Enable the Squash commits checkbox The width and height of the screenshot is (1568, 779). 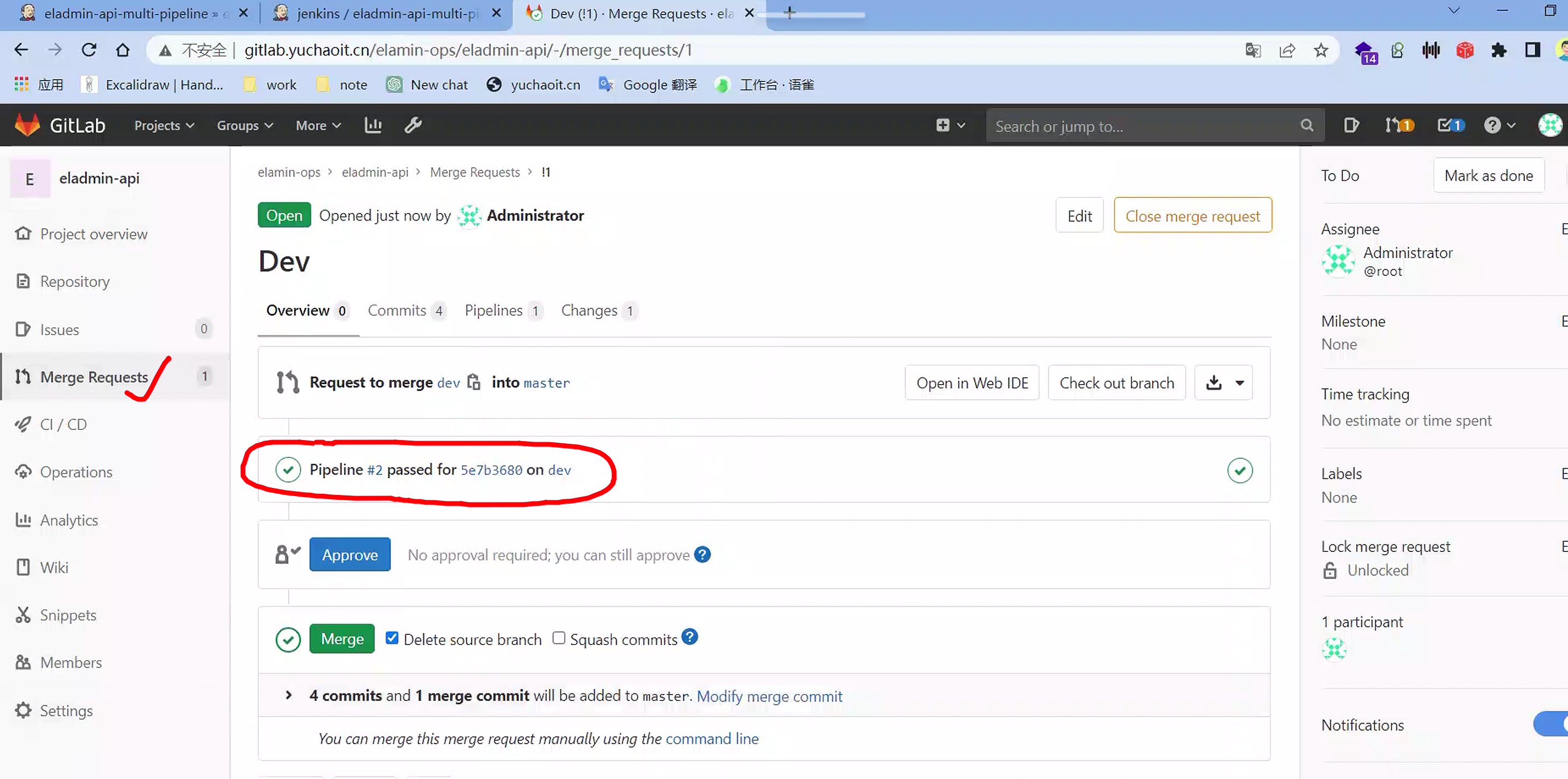[x=558, y=638]
